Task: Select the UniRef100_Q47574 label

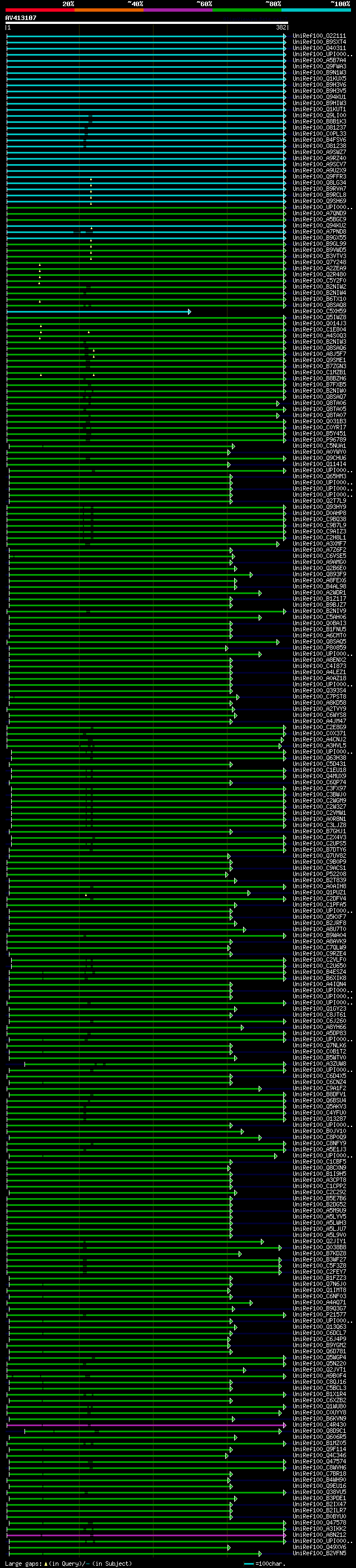Action: click(x=319, y=1462)
